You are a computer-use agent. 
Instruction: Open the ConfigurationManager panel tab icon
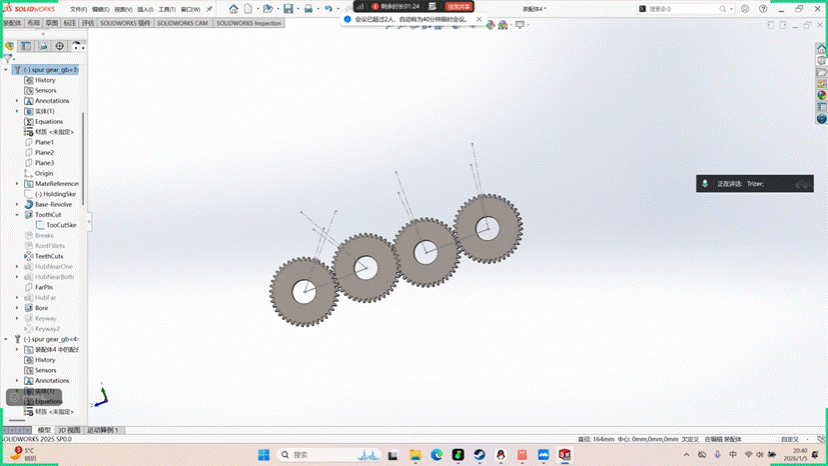[43, 46]
